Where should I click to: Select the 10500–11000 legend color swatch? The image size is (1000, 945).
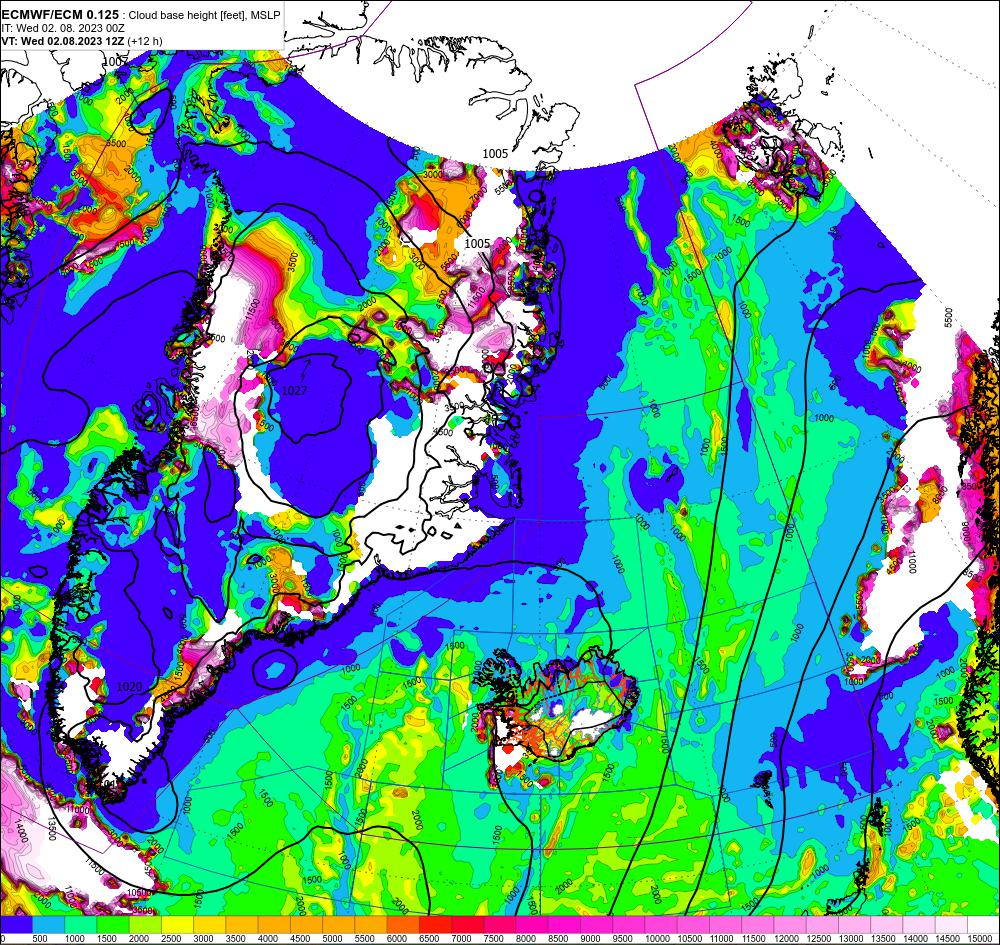[694, 925]
